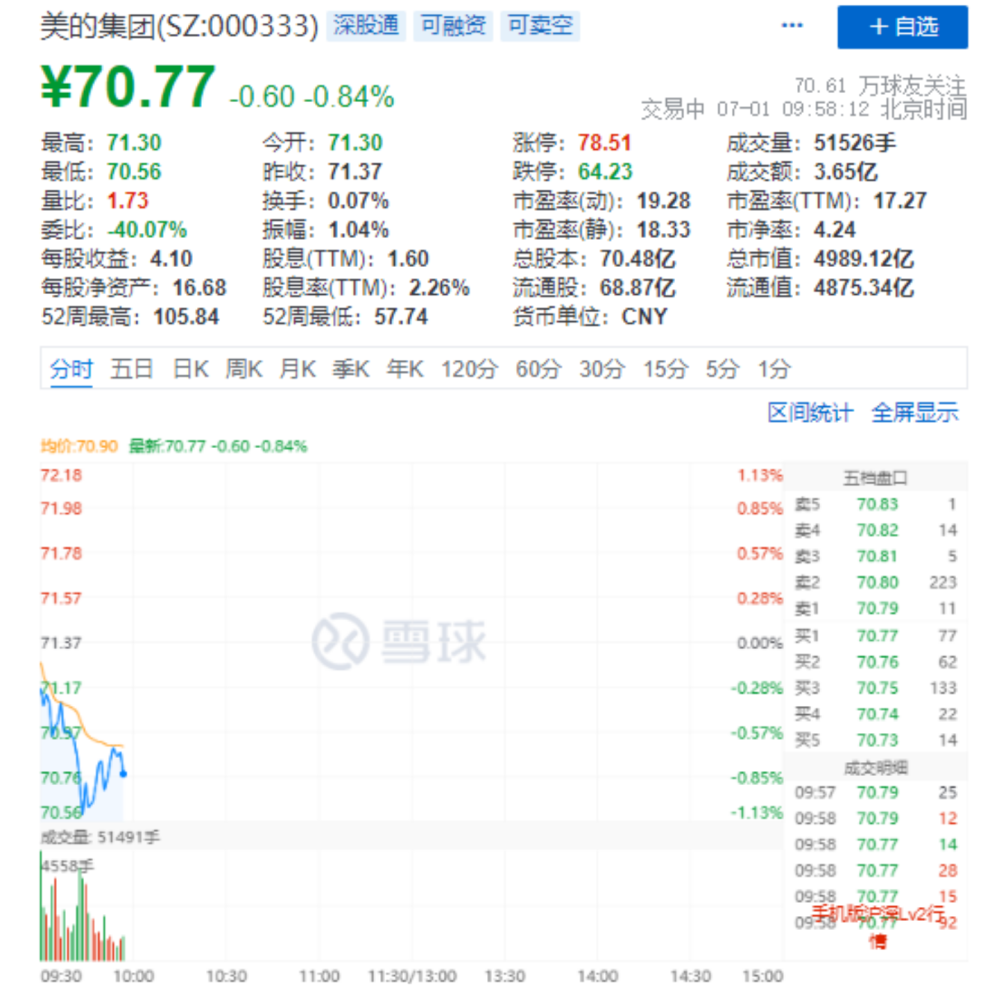Click the 可融资 tag
Viewport: 999px width, 1000px height.
[x=453, y=26]
